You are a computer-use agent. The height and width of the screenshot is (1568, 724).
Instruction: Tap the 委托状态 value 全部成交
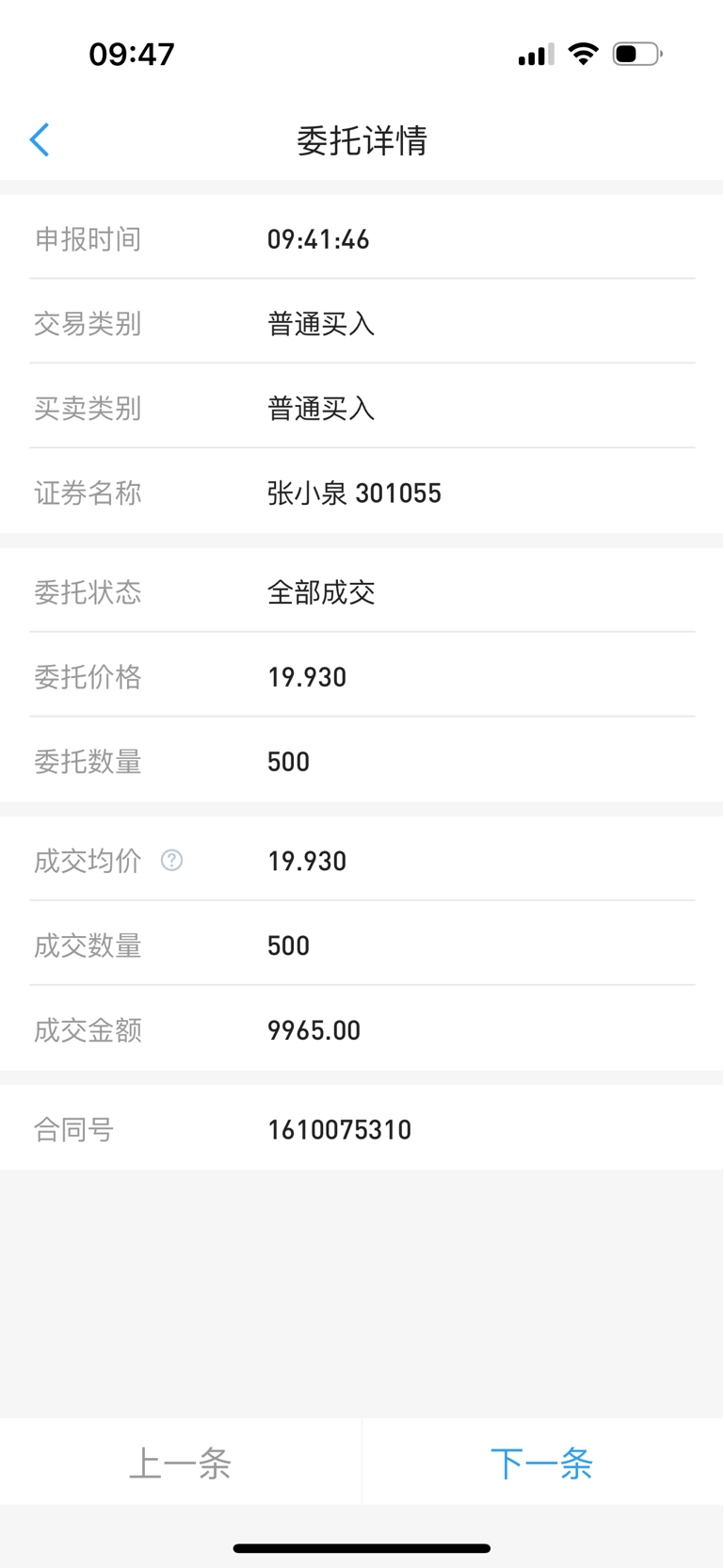tap(321, 592)
